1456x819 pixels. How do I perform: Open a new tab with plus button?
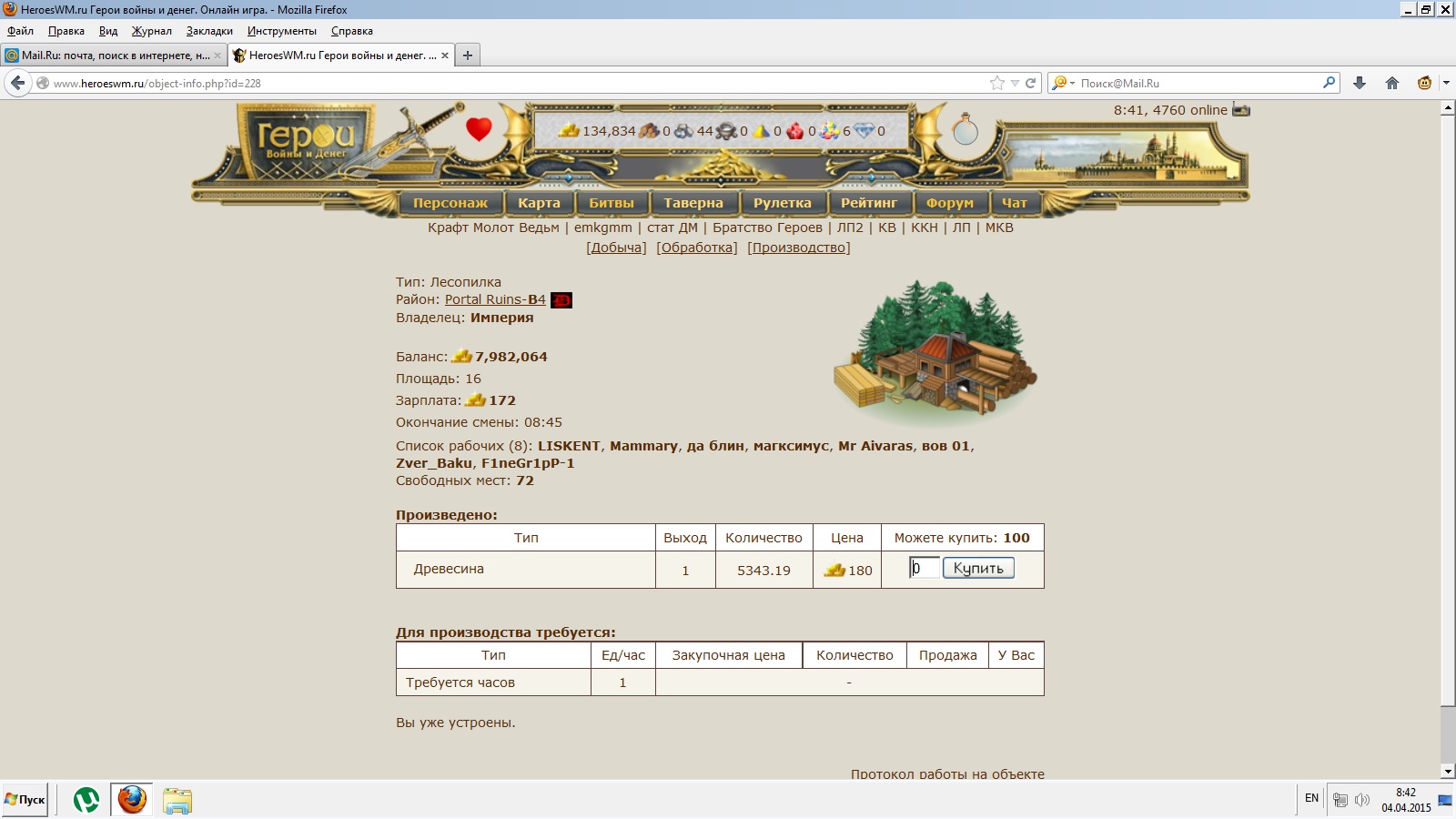click(468, 56)
